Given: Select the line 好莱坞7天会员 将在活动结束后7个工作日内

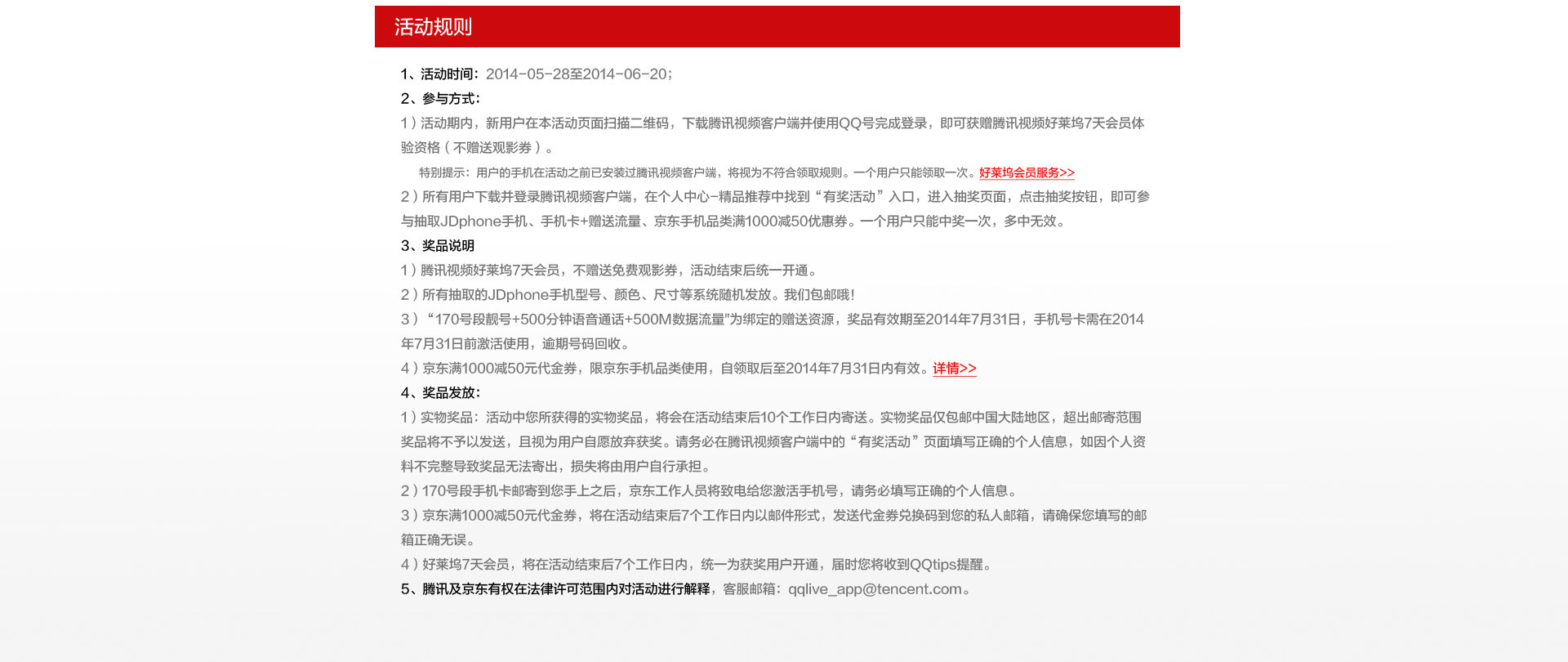Looking at the screenshot, I should coord(698,565).
